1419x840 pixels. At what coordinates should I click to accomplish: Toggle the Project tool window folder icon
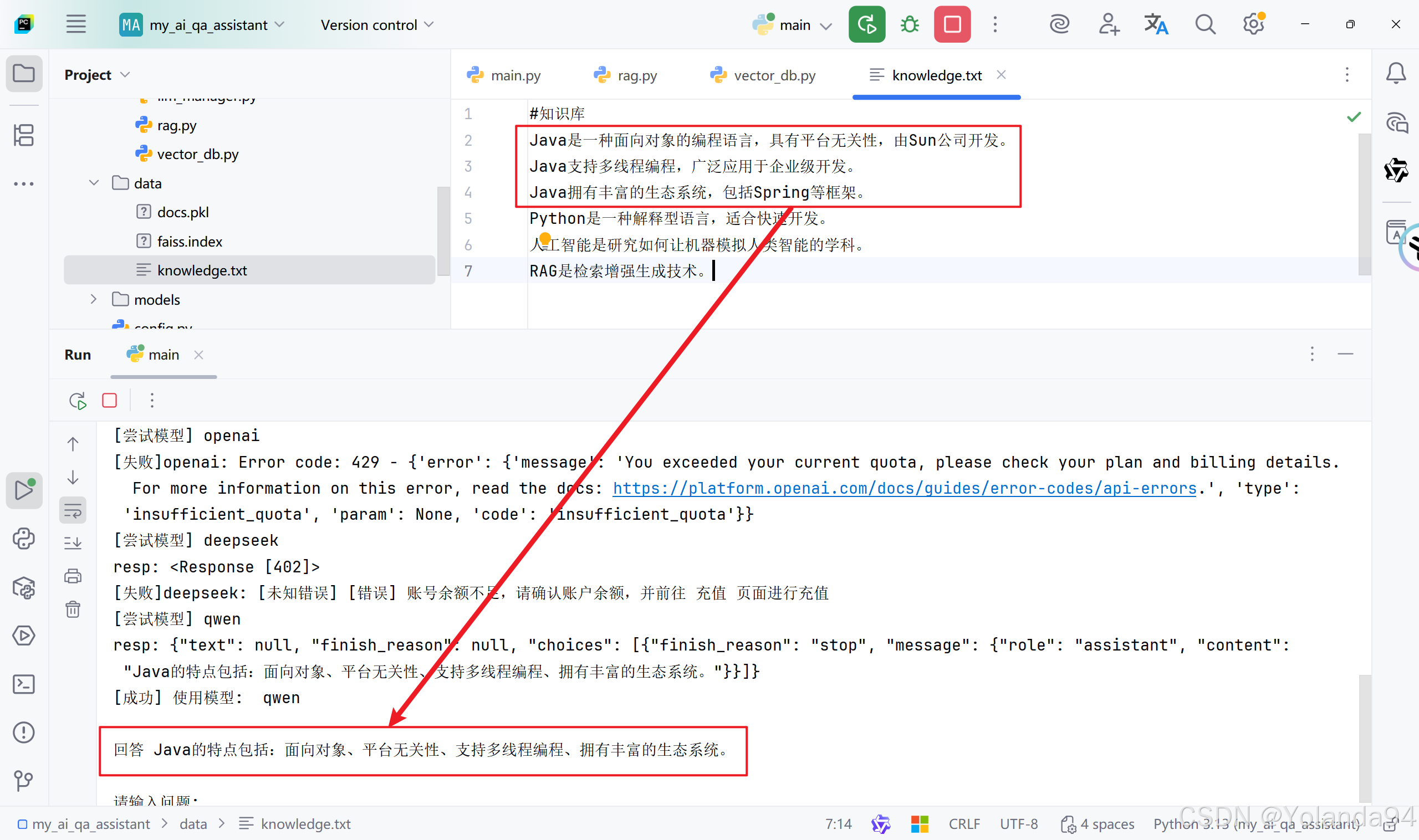point(24,74)
